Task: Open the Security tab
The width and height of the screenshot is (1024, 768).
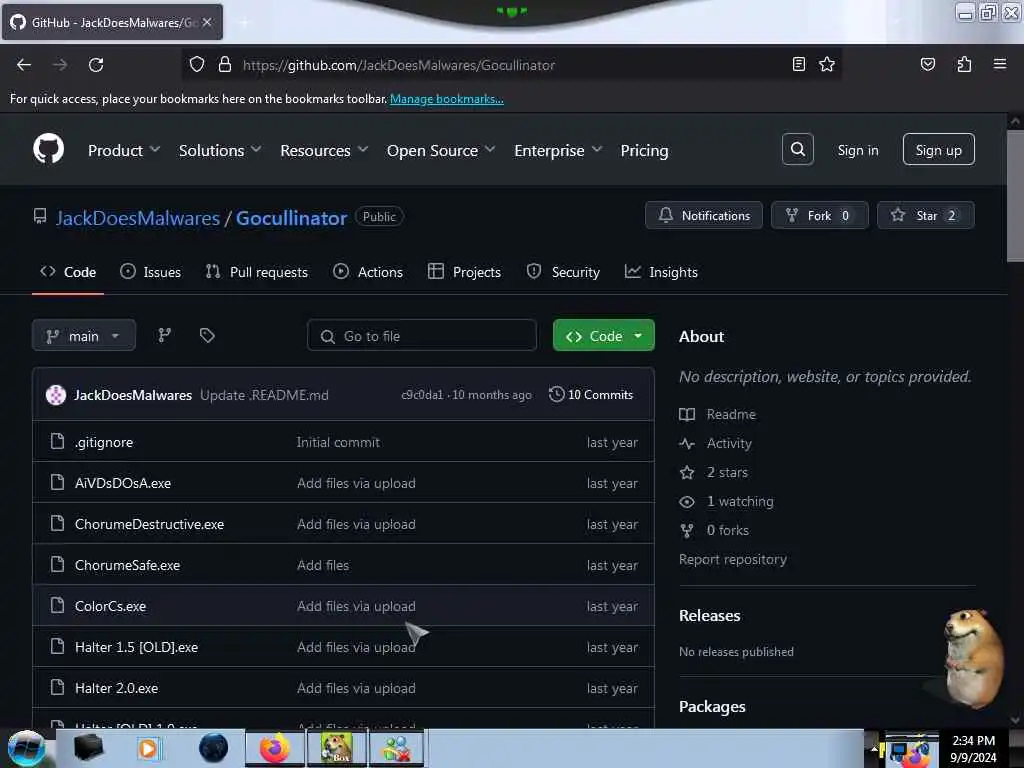Action: [x=563, y=272]
